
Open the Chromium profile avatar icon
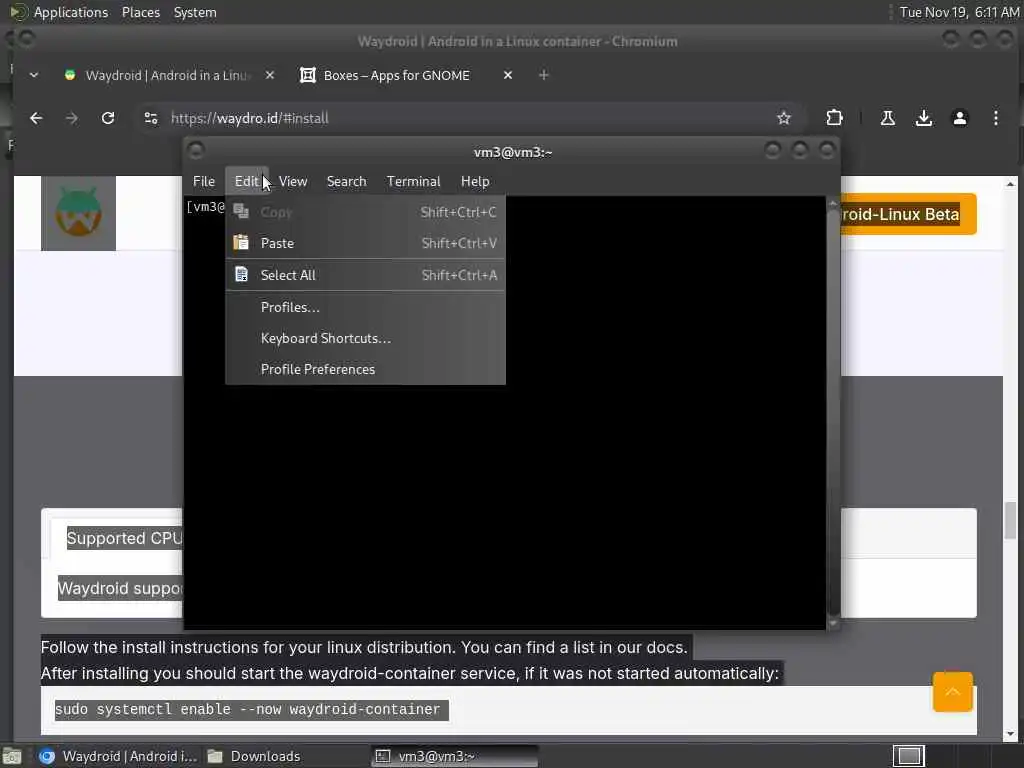tap(959, 118)
